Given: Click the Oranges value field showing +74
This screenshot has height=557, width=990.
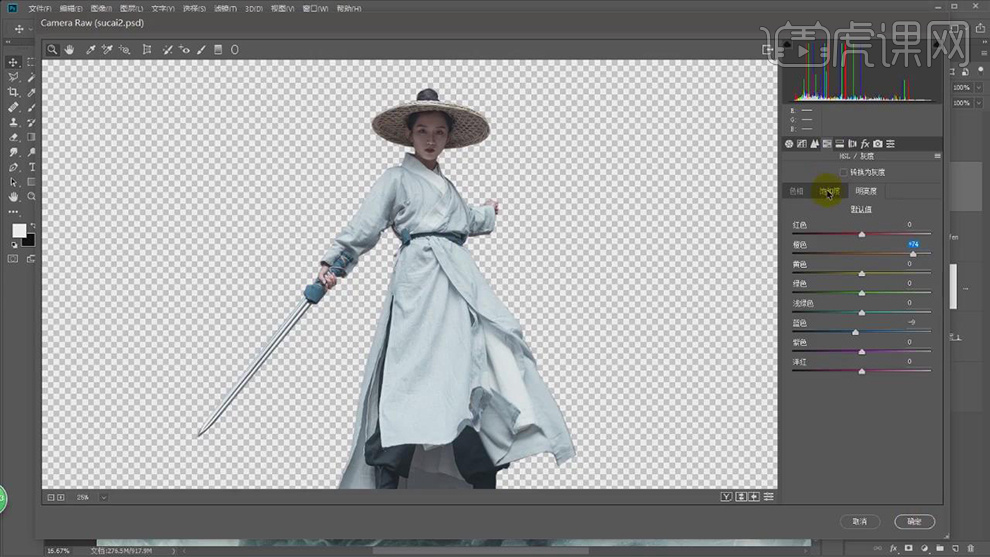Looking at the screenshot, I should pos(913,244).
